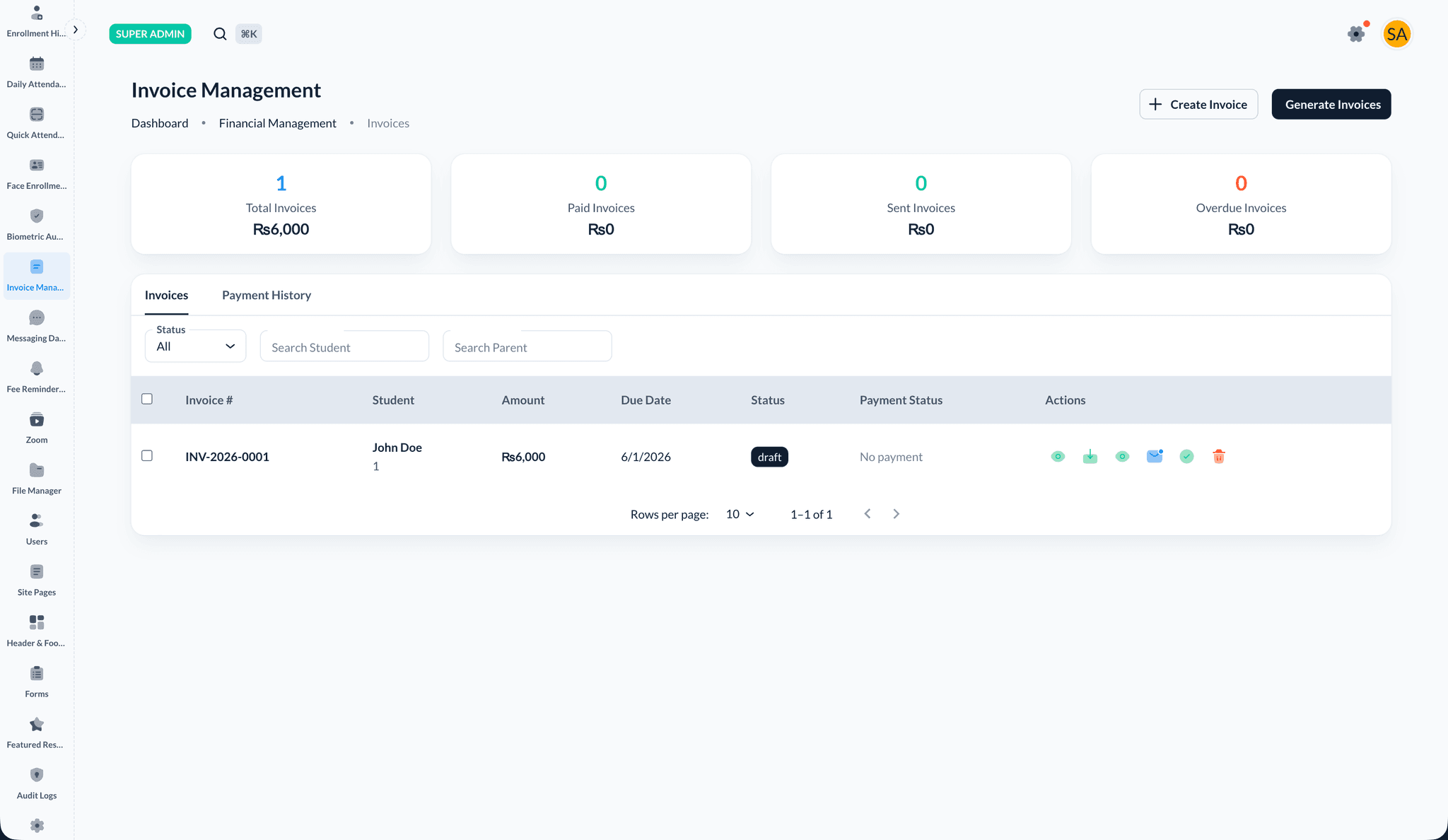
Task: Delete invoice INV-2026-0001 trash icon
Action: pyautogui.click(x=1219, y=457)
